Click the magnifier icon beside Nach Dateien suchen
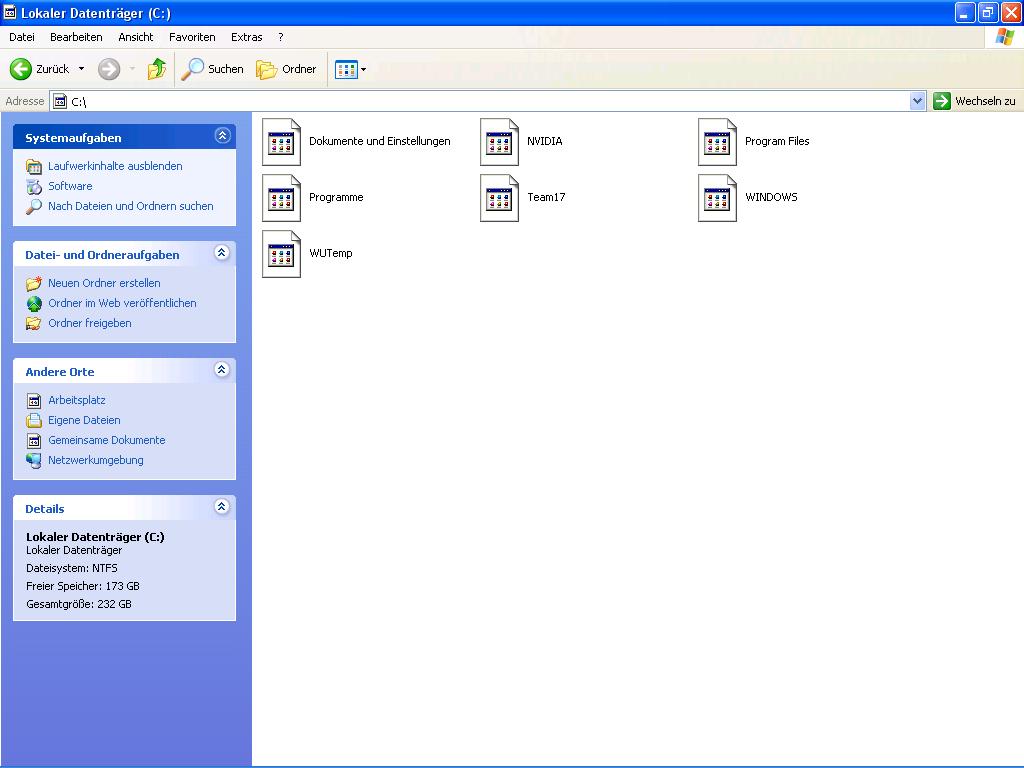 (x=34, y=206)
